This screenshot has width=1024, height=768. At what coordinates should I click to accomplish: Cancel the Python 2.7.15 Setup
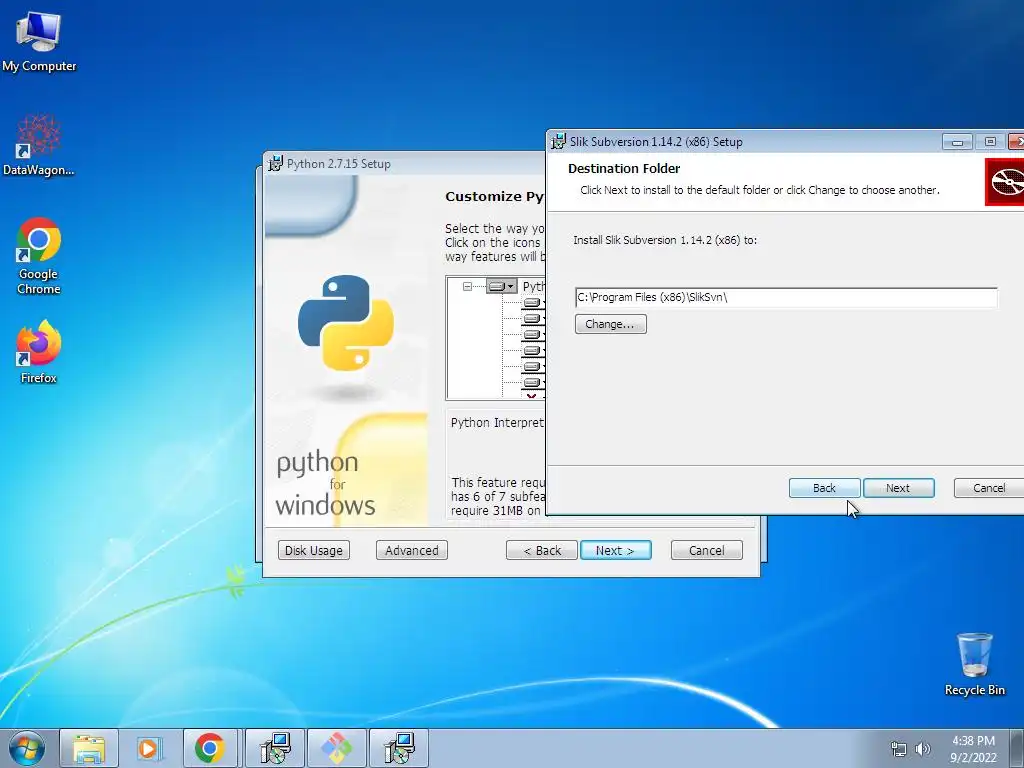(x=707, y=551)
